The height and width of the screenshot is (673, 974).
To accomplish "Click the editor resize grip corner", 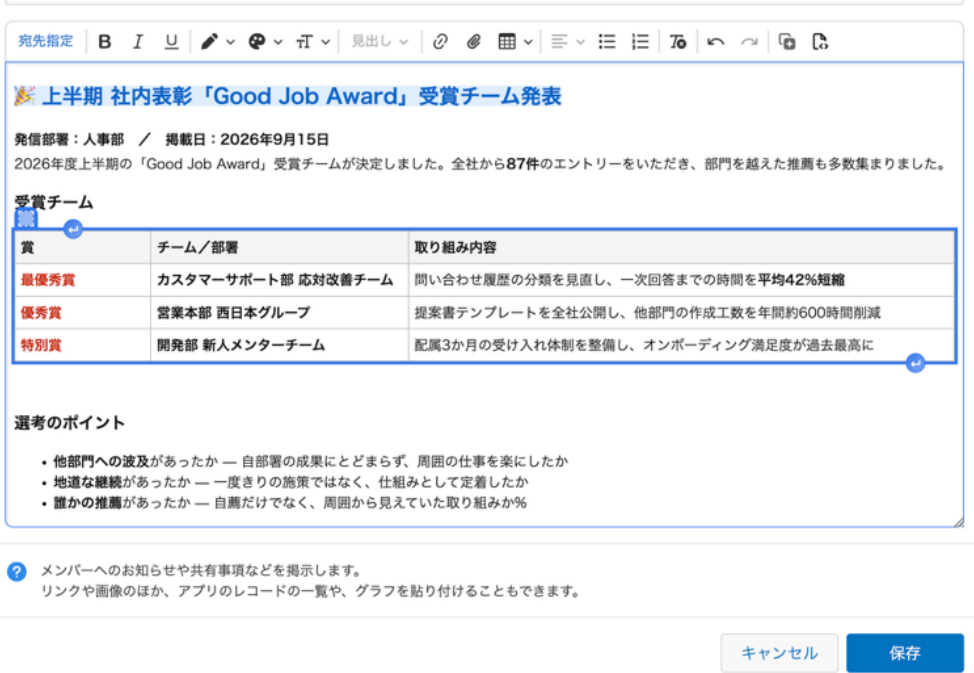I will [958, 522].
